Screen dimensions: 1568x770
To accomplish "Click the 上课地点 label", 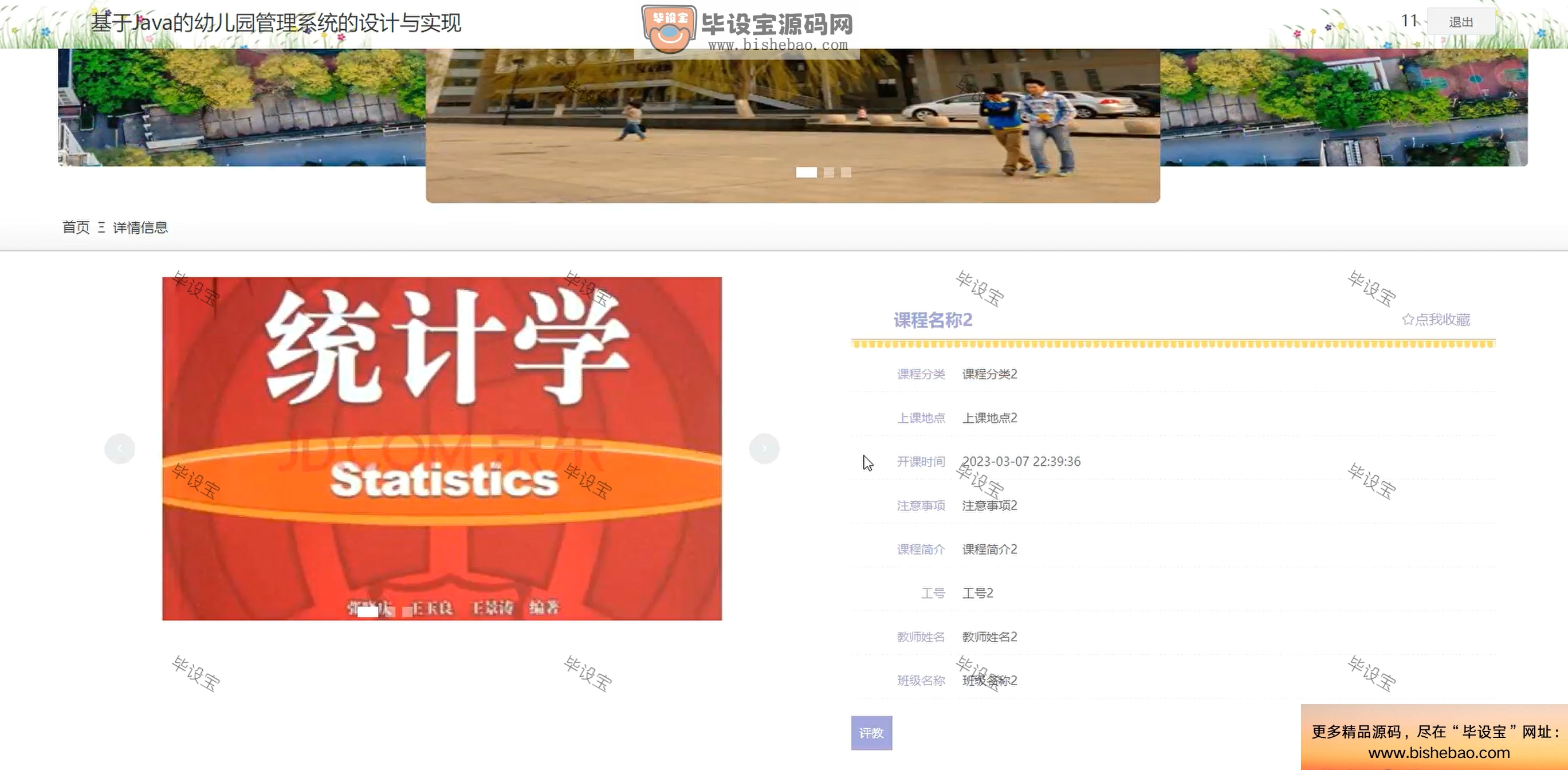I will tap(920, 418).
